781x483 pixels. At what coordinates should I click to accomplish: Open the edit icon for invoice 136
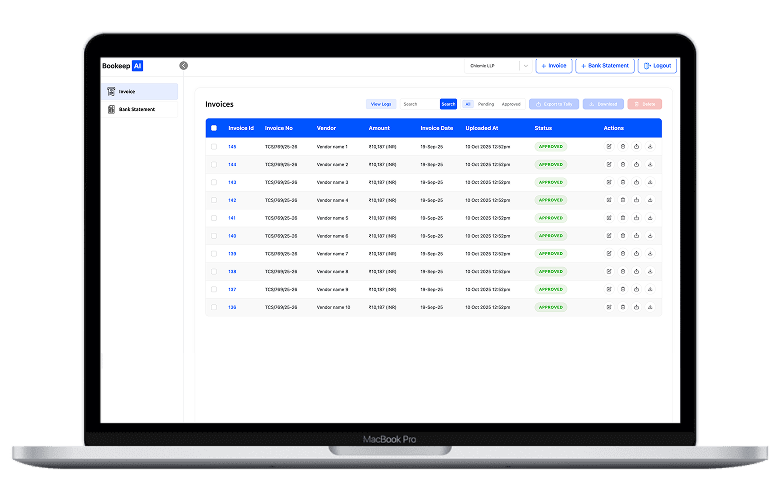[x=609, y=307]
